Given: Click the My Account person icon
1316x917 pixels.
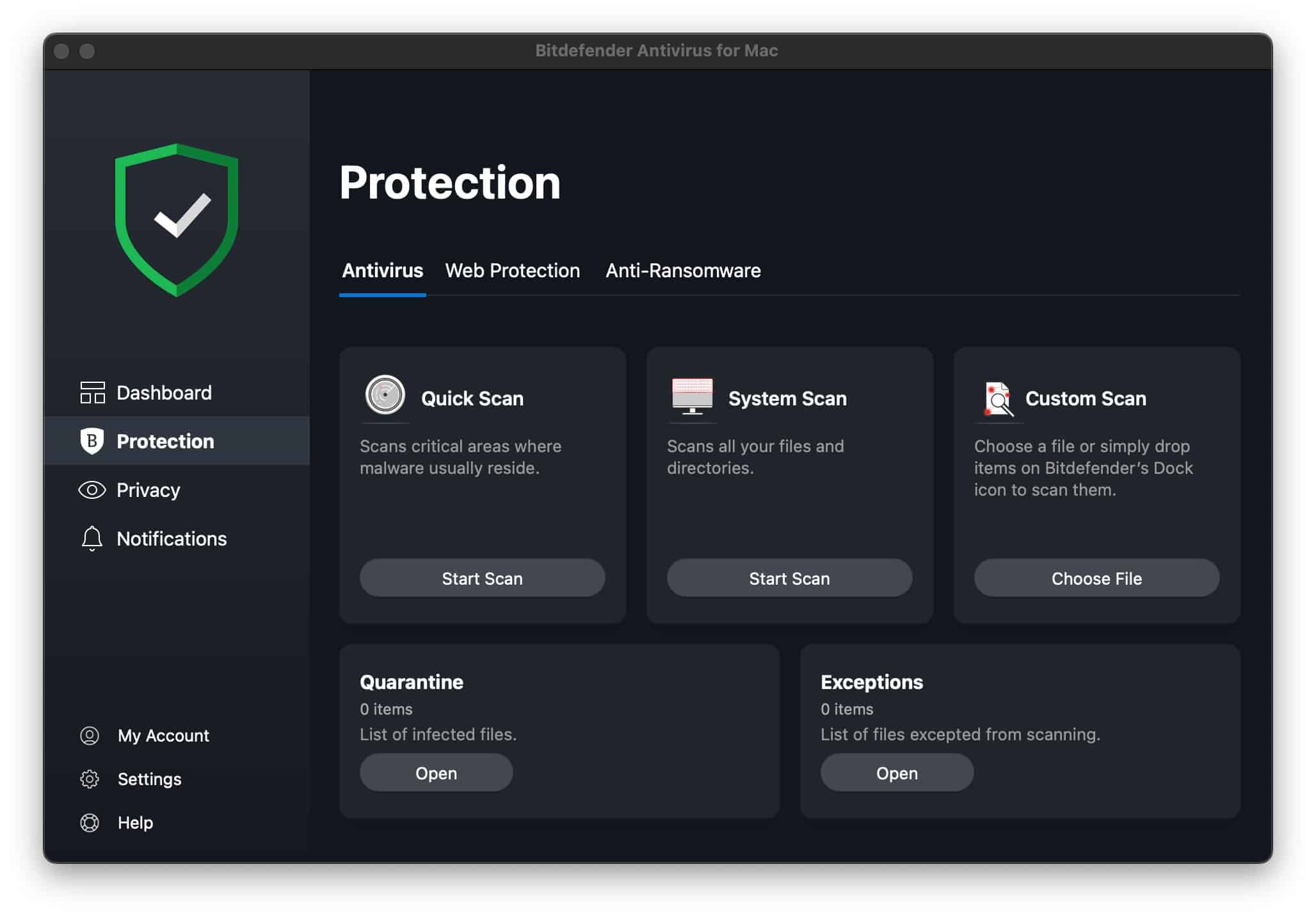Looking at the screenshot, I should [90, 735].
